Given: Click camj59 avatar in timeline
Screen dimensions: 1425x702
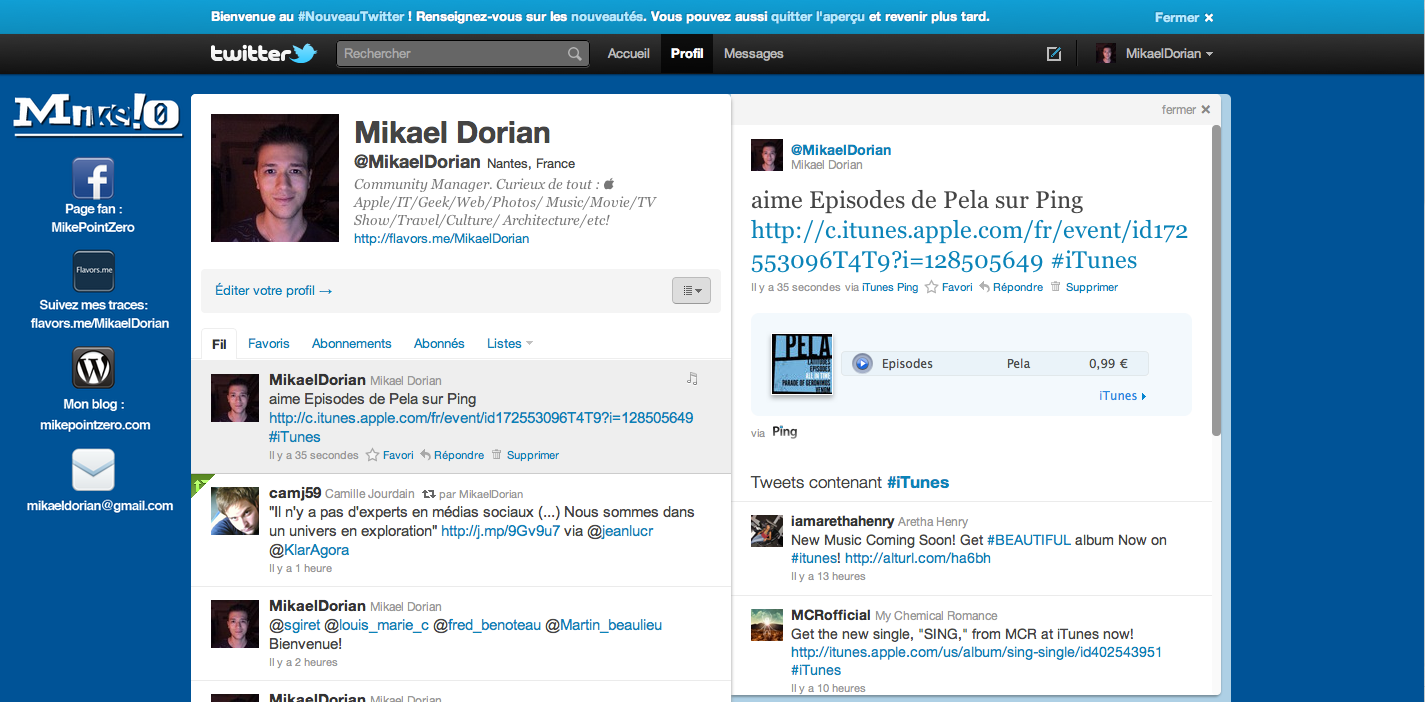Looking at the screenshot, I should (x=236, y=510).
